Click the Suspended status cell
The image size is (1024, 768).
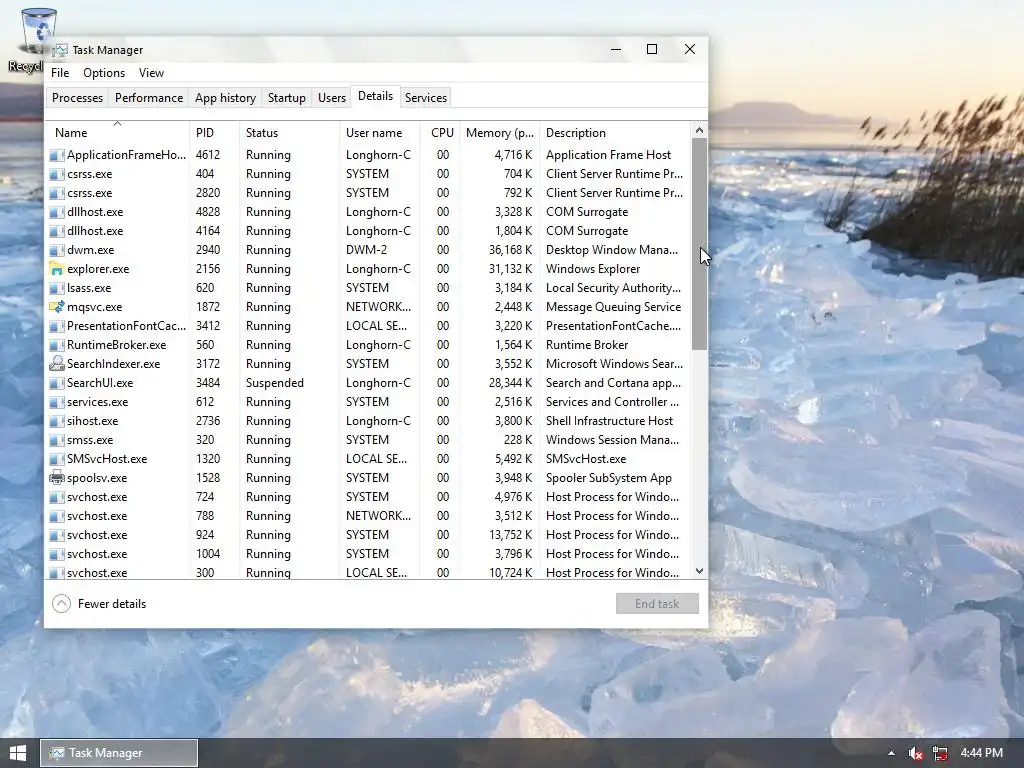click(275, 383)
